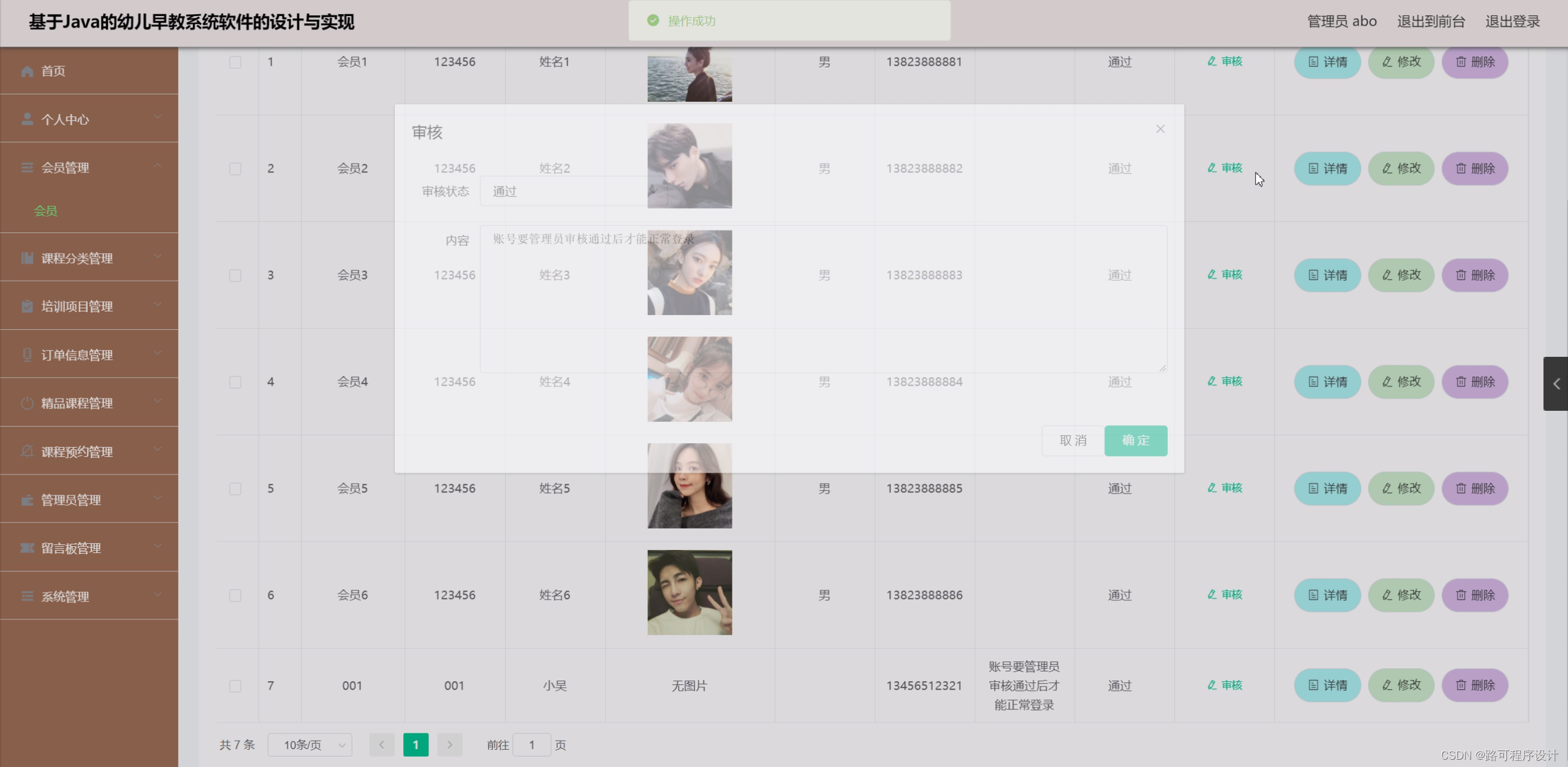Tick the checkbox for row 会员6

(x=235, y=595)
